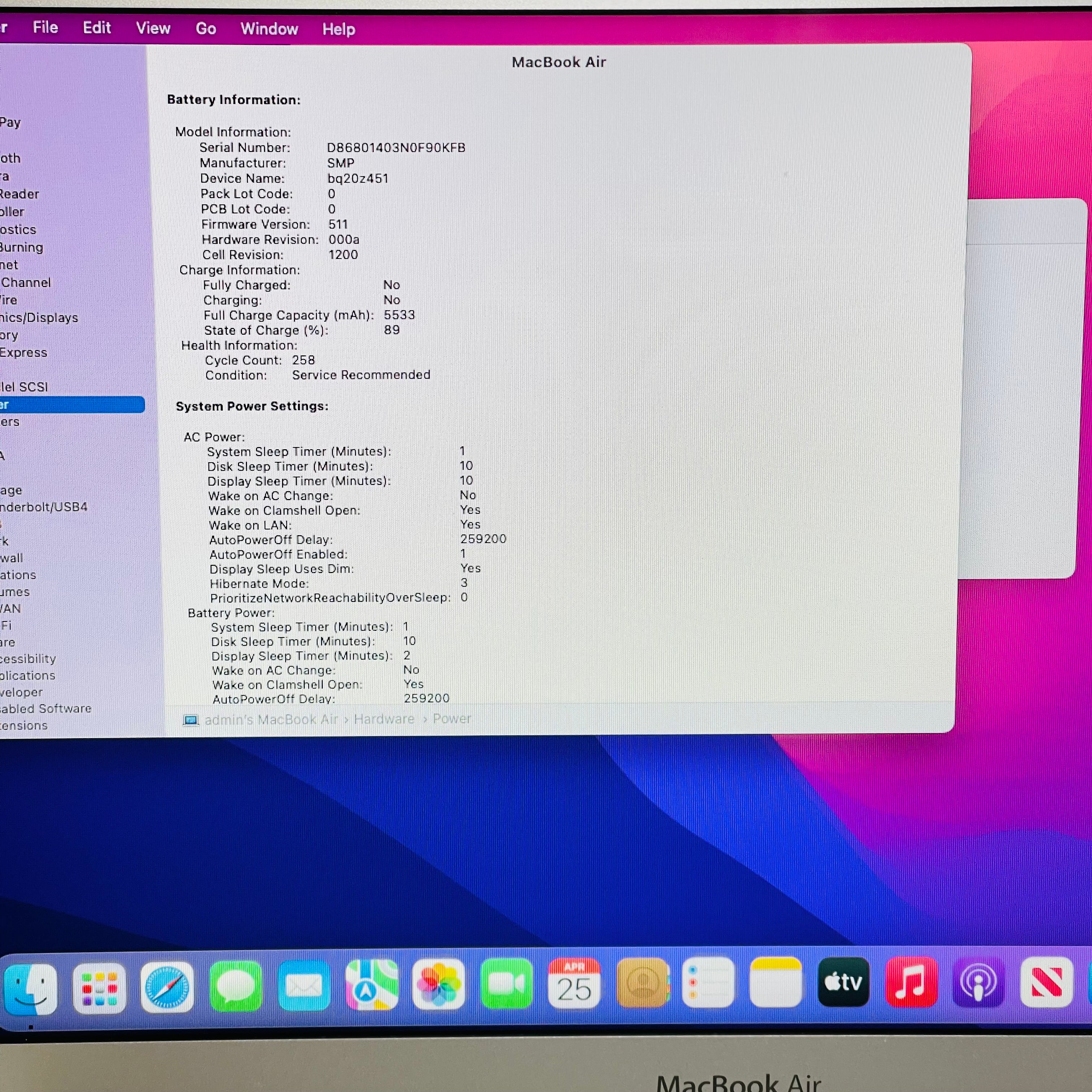Launch Apple TV from the Dock
The width and height of the screenshot is (1092, 1092).
click(x=844, y=982)
